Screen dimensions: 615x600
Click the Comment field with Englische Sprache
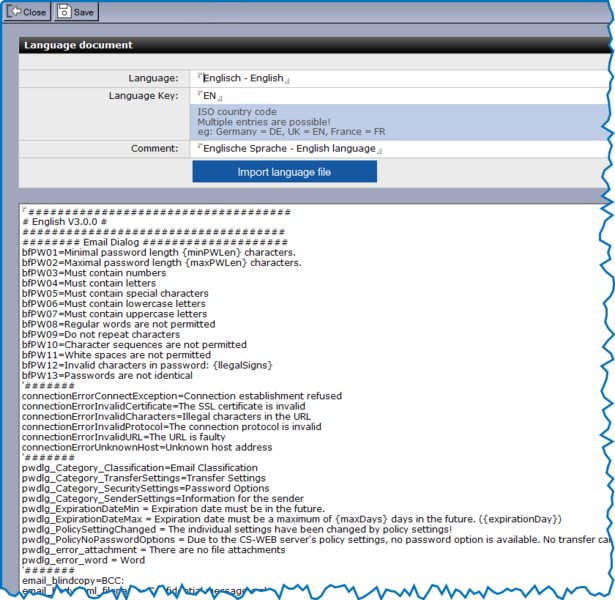click(x=400, y=149)
